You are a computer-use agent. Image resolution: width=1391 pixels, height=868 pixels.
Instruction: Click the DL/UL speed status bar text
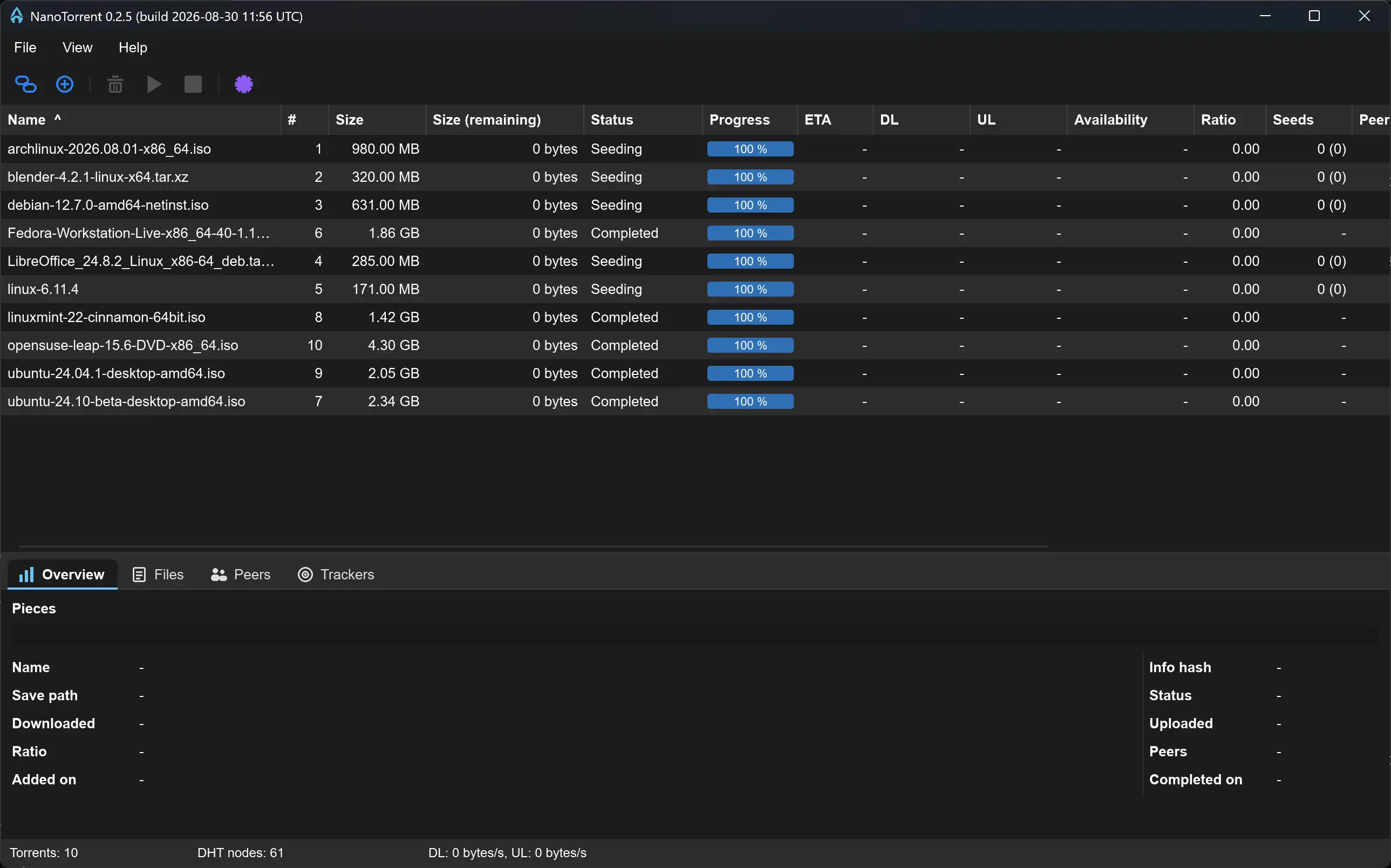[x=508, y=853]
